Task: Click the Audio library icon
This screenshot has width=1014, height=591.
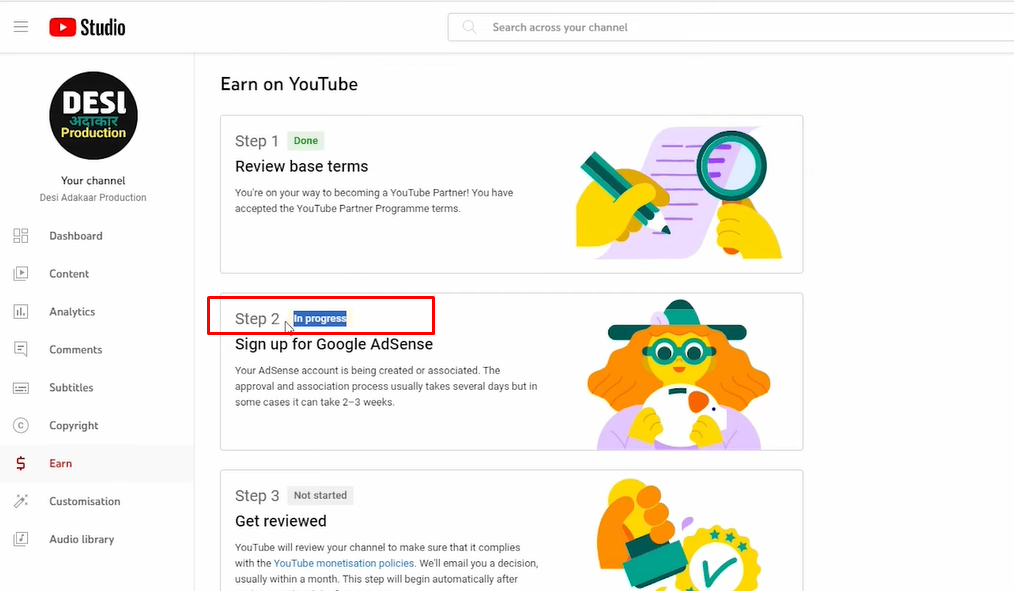Action: (x=20, y=540)
